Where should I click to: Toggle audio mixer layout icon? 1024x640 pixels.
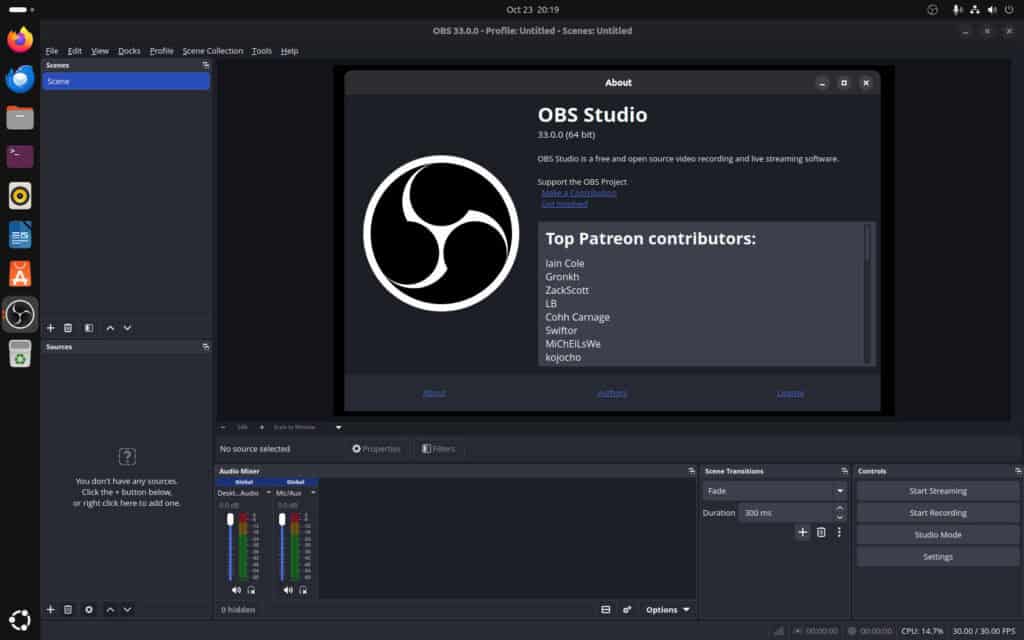[605, 609]
